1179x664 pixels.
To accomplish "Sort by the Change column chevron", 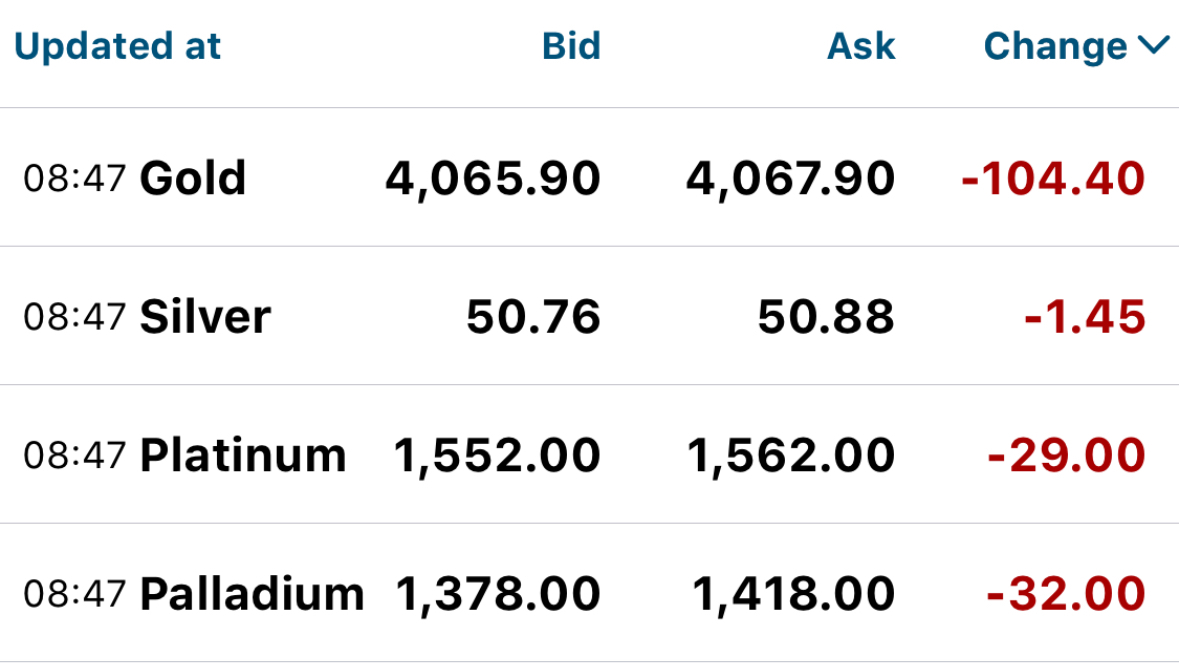I will 1153,46.
